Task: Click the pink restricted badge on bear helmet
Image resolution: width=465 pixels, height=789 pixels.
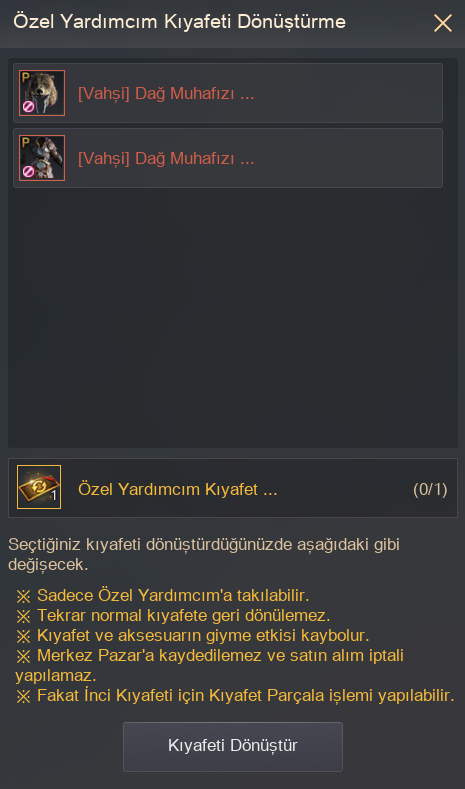Action: pyautogui.click(x=28, y=107)
